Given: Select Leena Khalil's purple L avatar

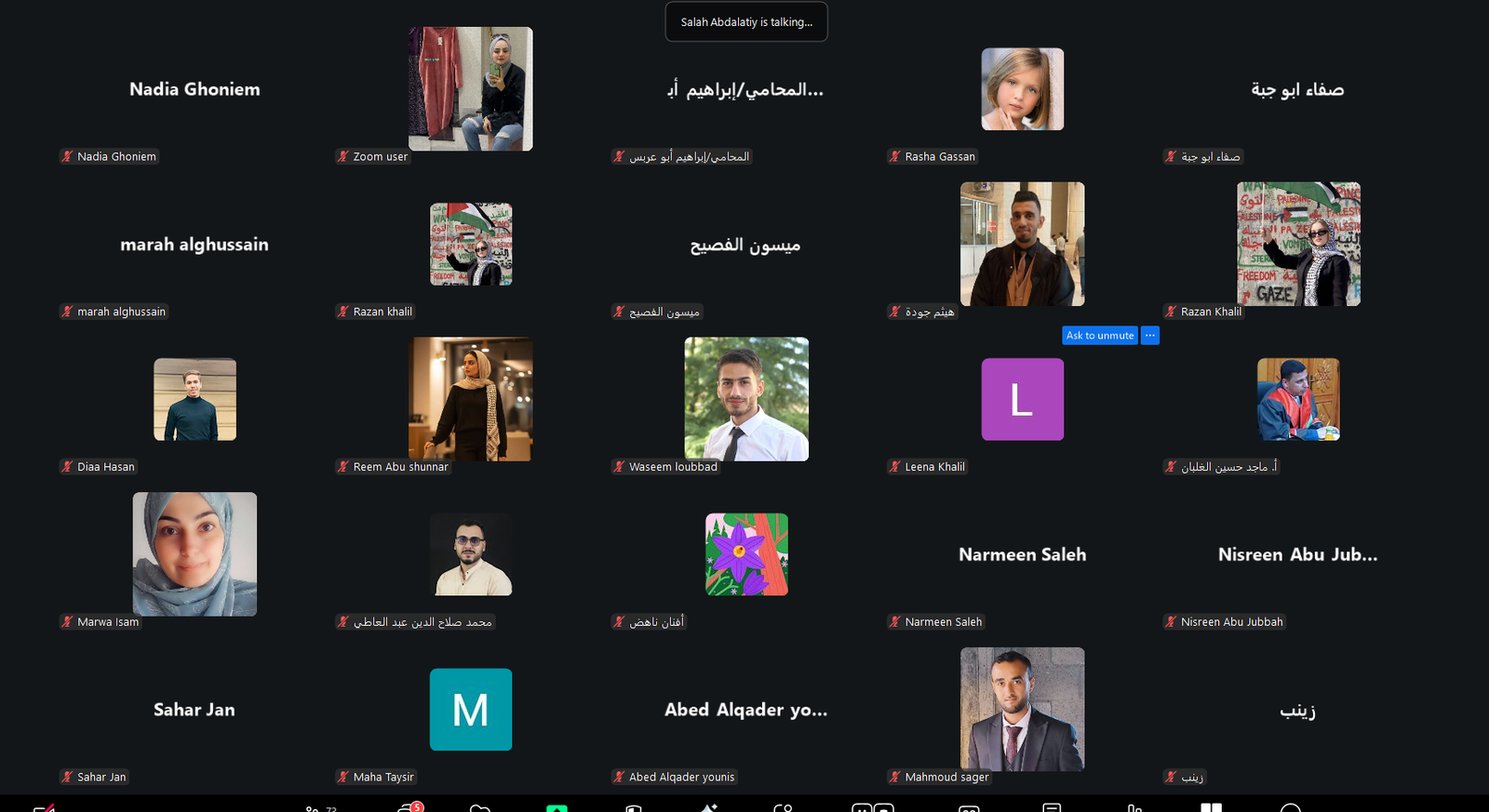Looking at the screenshot, I should tap(1022, 399).
